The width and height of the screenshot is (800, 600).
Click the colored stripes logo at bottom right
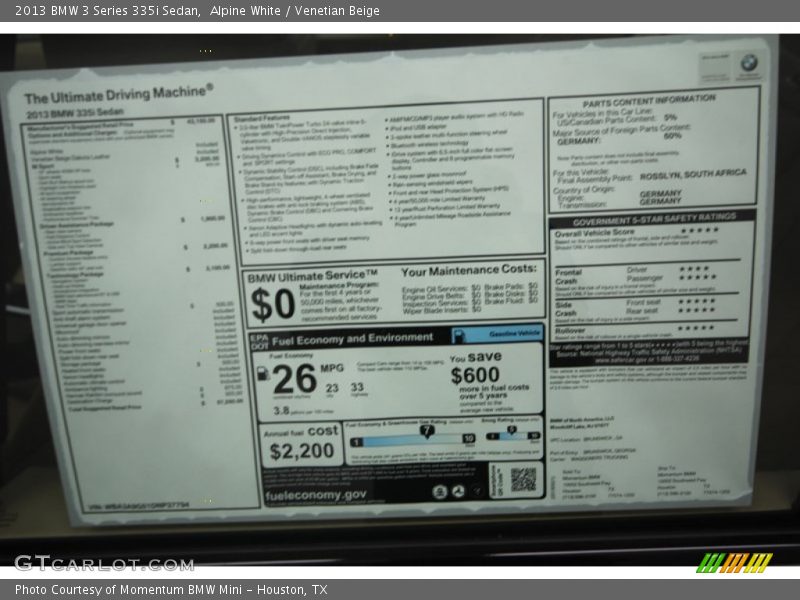734,562
